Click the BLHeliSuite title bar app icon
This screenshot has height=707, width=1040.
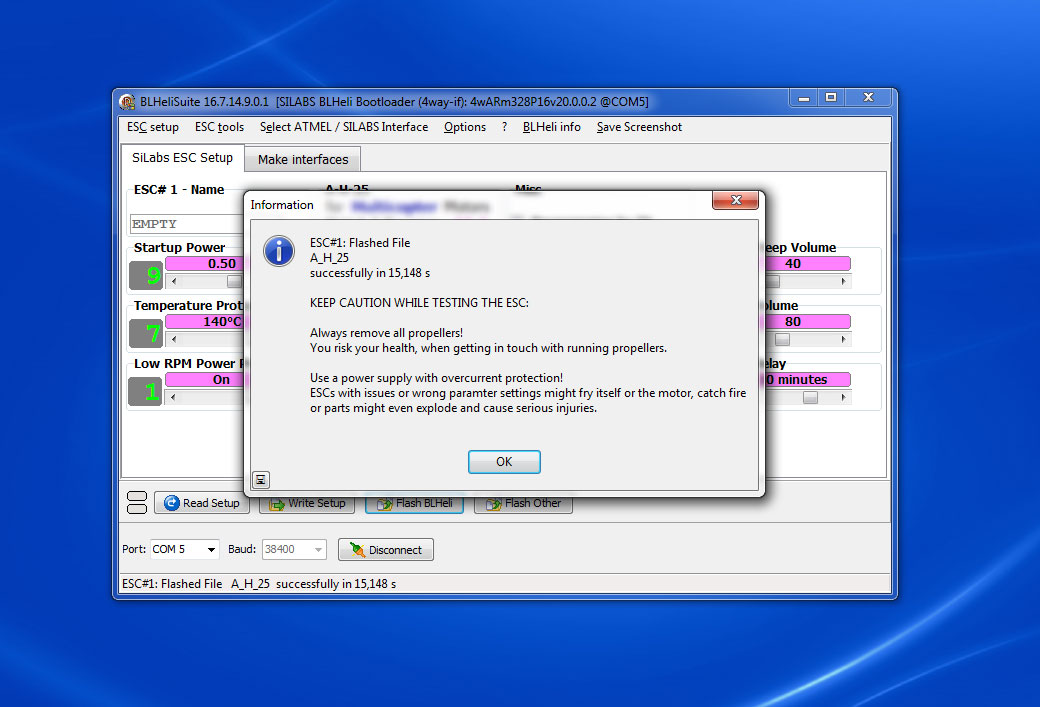(x=127, y=102)
